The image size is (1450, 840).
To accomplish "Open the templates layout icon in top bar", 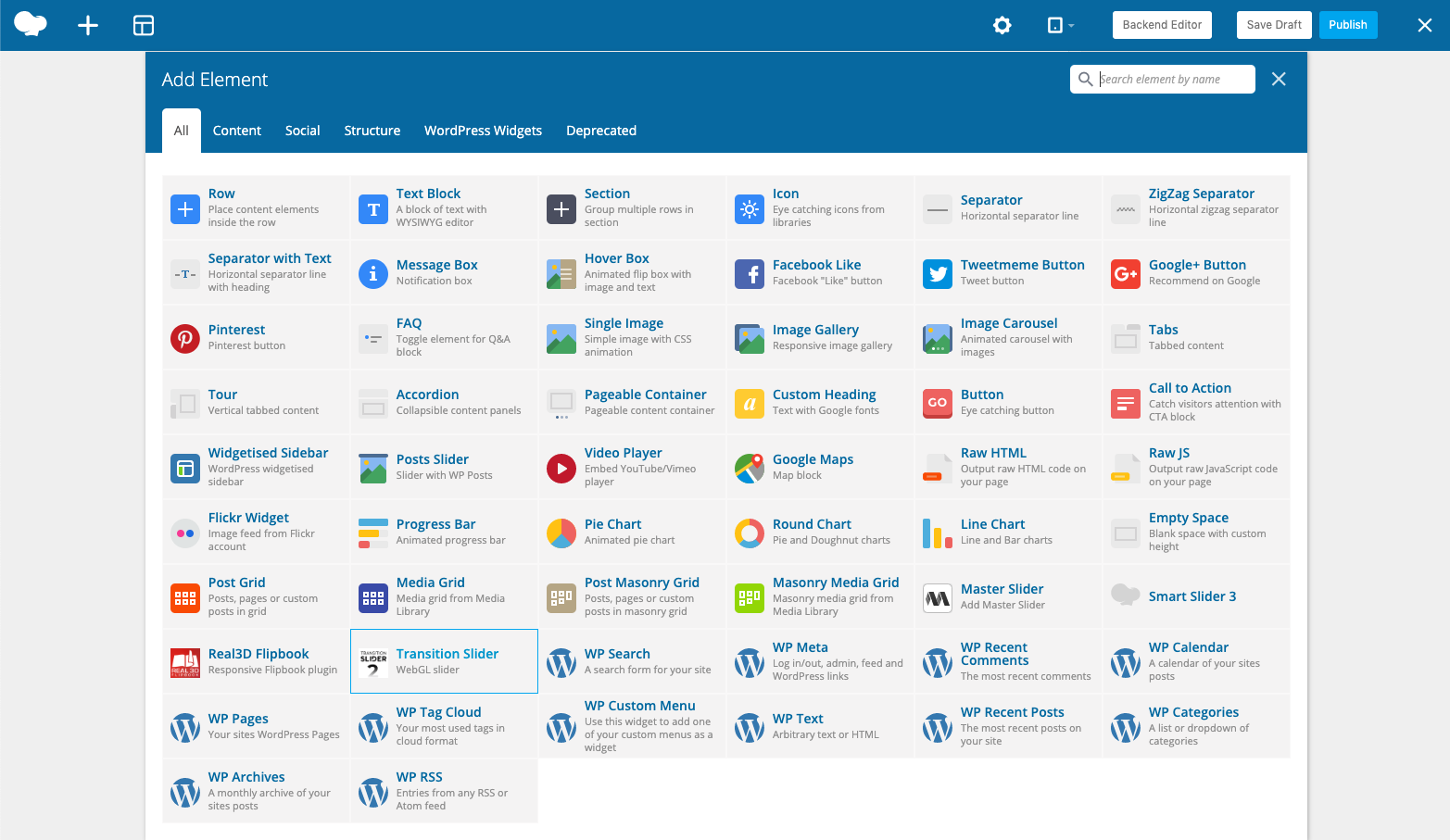I will tap(144, 25).
